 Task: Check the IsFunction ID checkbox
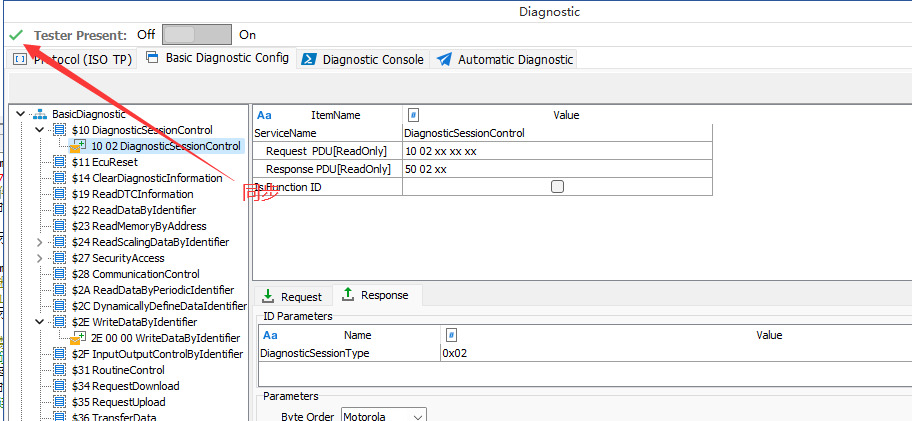click(557, 187)
